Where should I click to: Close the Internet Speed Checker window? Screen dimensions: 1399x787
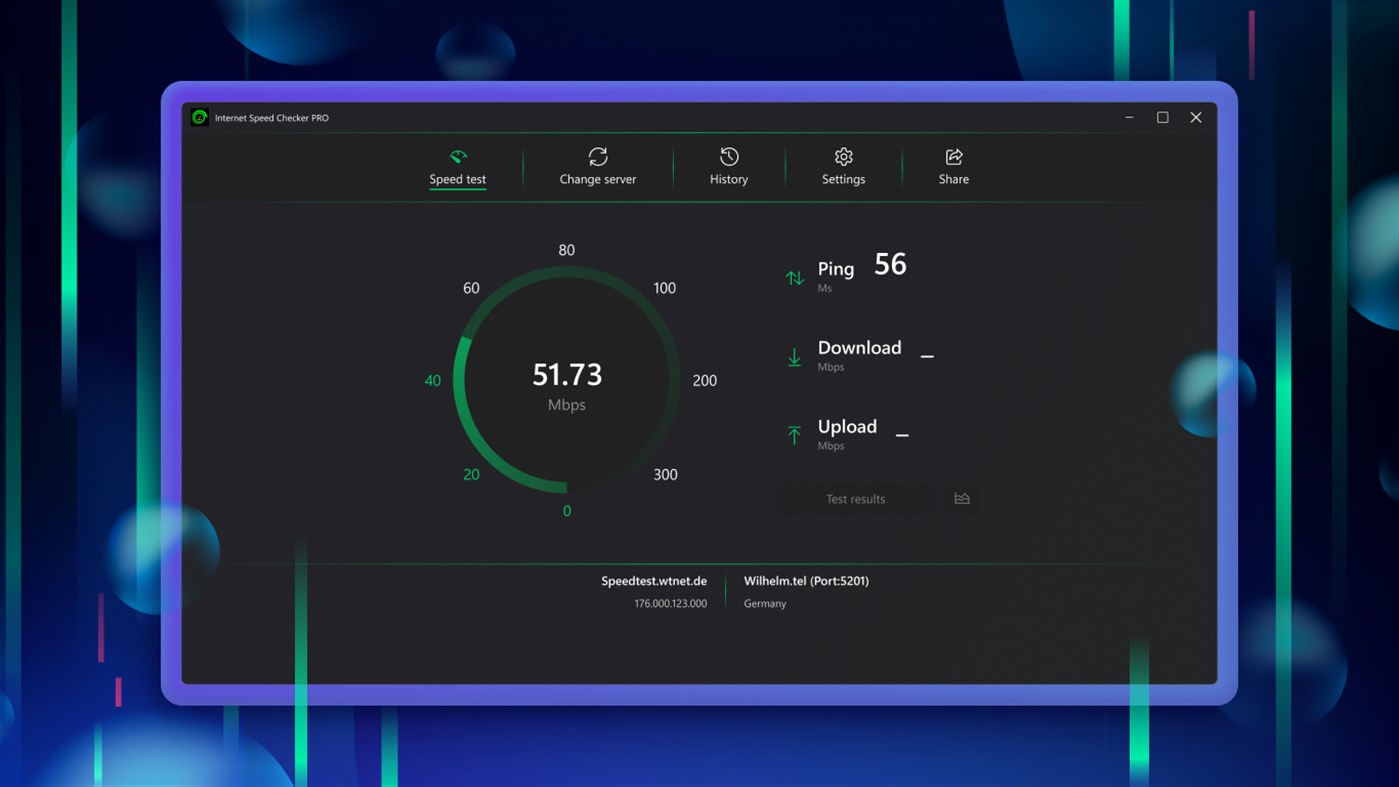coord(1196,117)
